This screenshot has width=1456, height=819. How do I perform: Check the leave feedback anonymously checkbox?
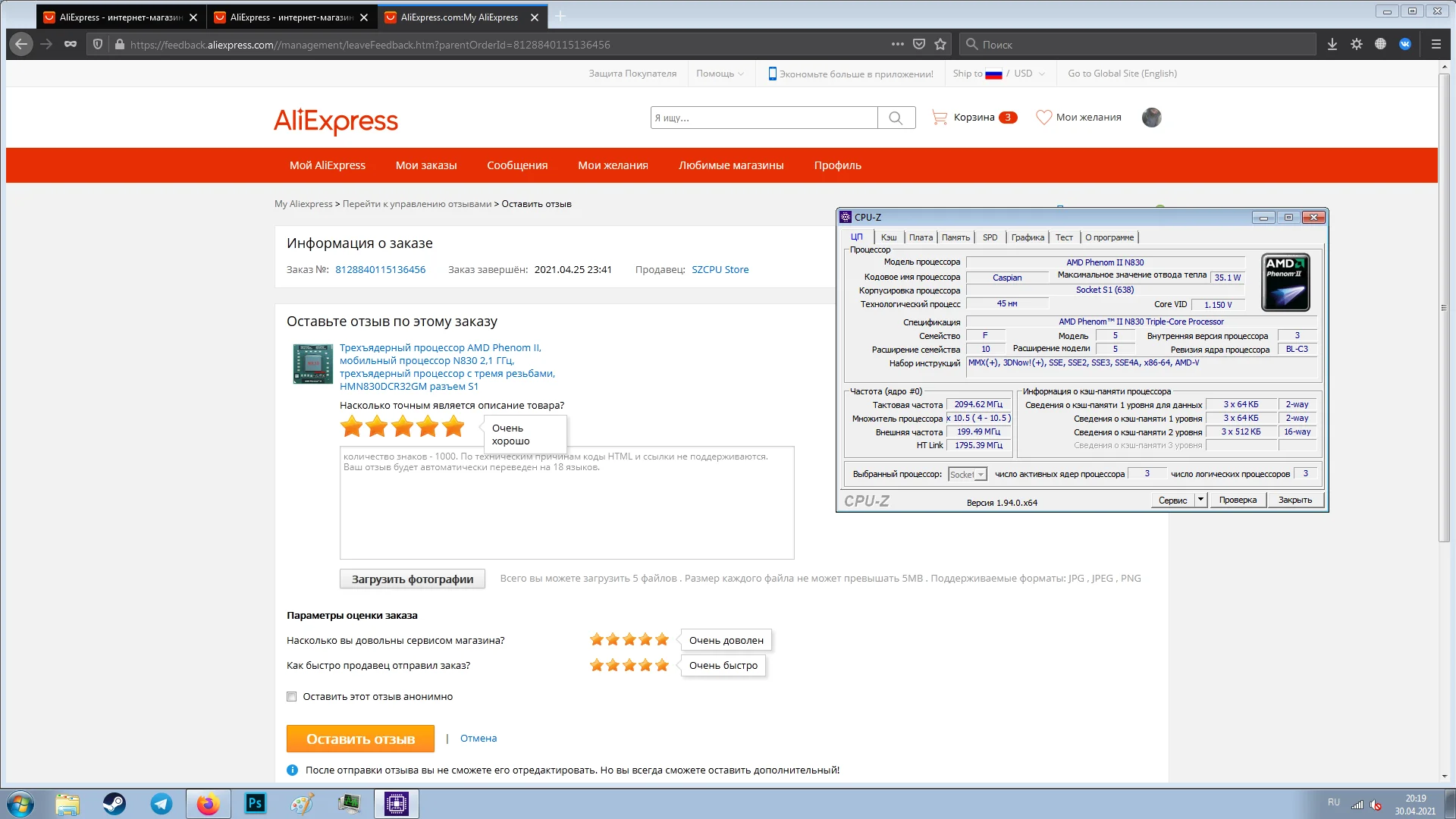coord(292,697)
